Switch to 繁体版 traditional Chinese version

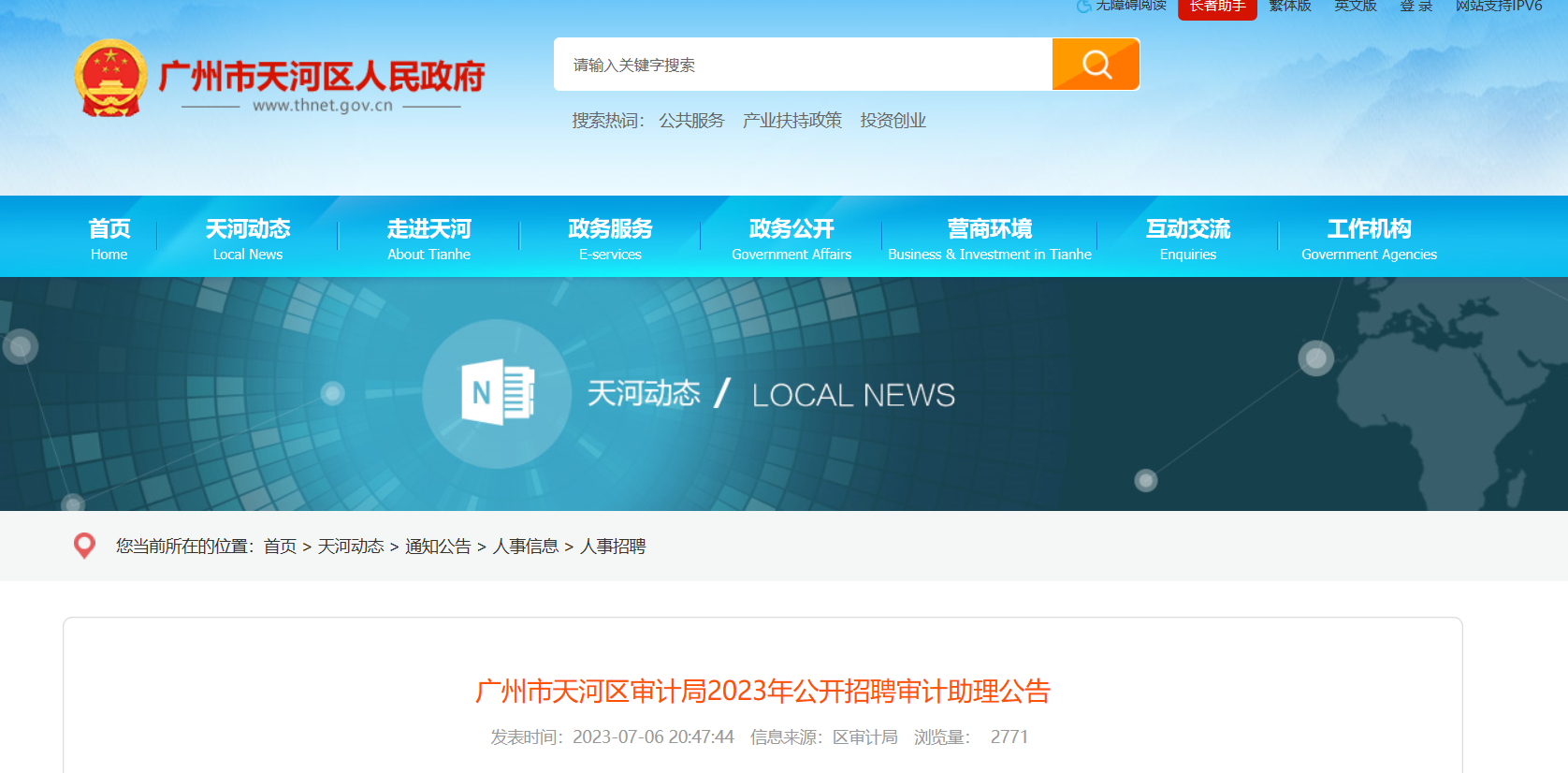coord(1289,7)
